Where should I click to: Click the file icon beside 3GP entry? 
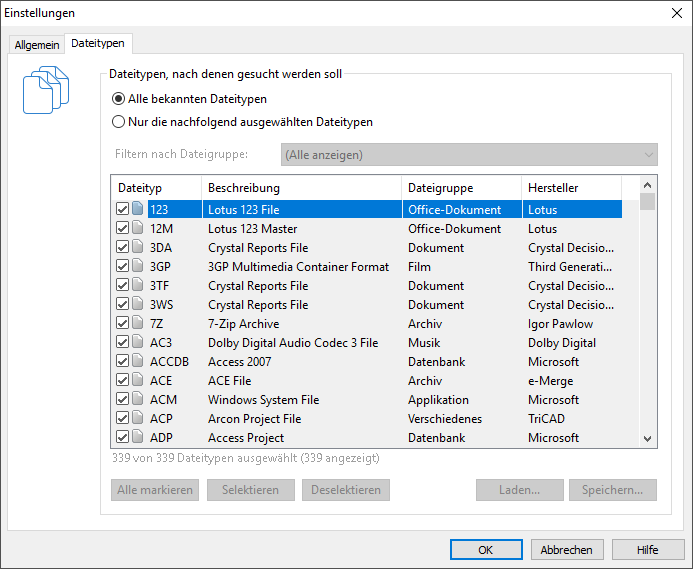click(138, 267)
